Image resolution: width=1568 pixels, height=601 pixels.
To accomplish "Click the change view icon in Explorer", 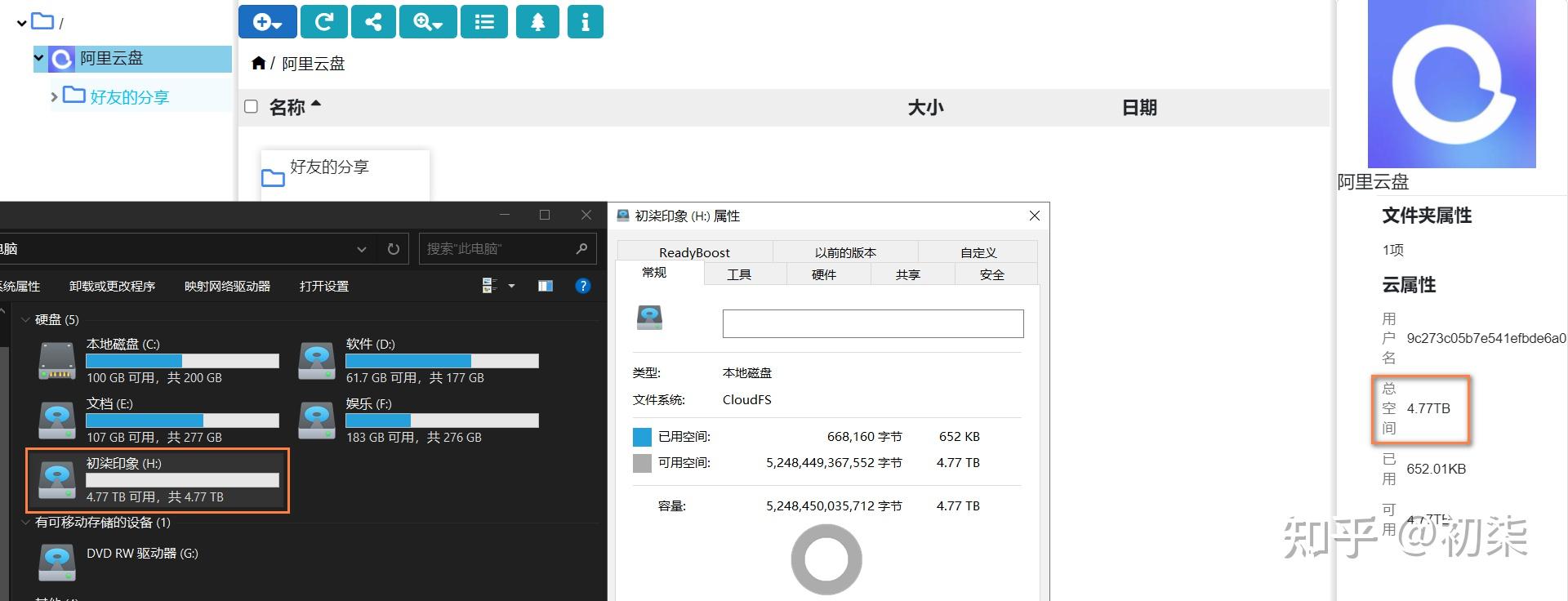I will [490, 286].
